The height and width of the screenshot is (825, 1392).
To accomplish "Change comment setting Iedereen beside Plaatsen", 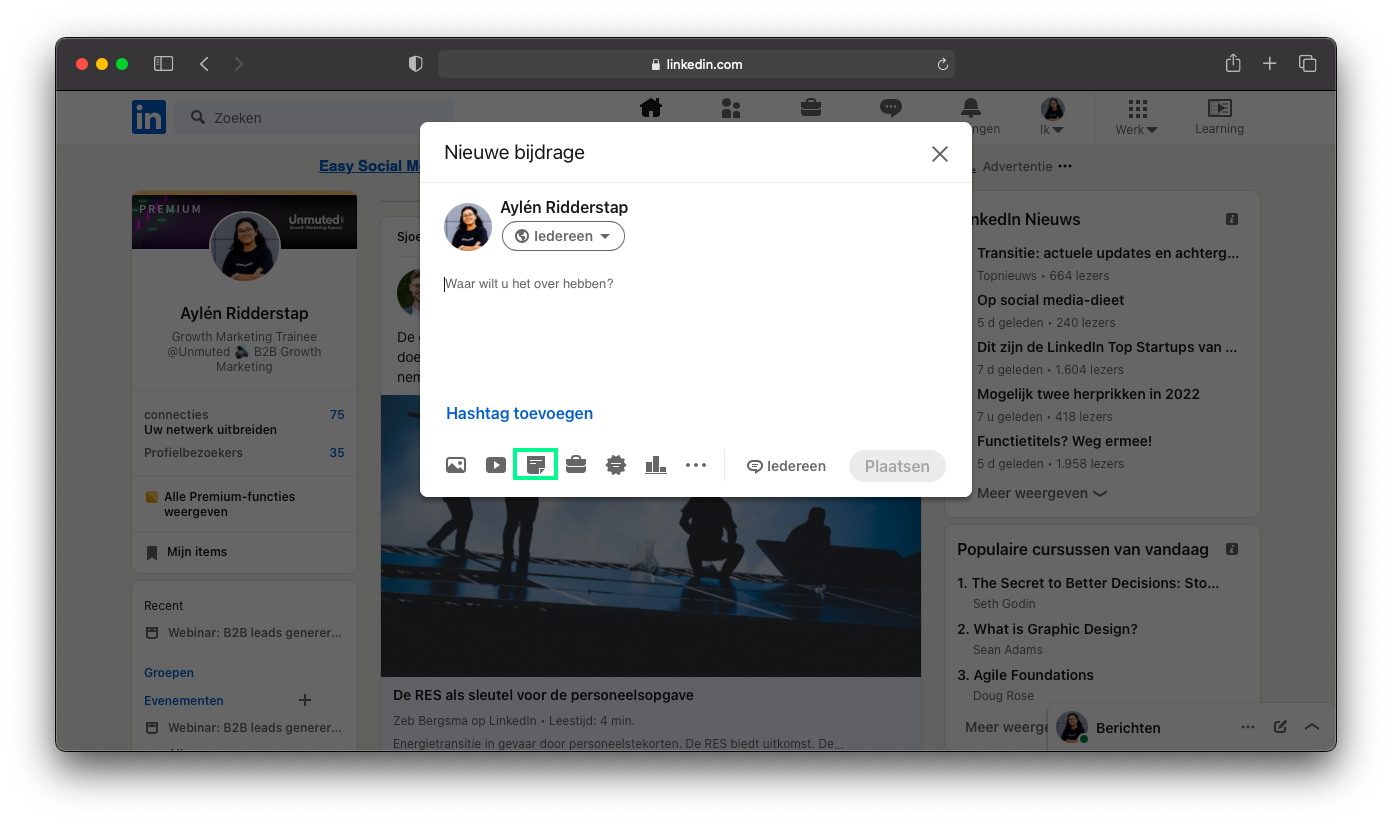I will tap(786, 466).
